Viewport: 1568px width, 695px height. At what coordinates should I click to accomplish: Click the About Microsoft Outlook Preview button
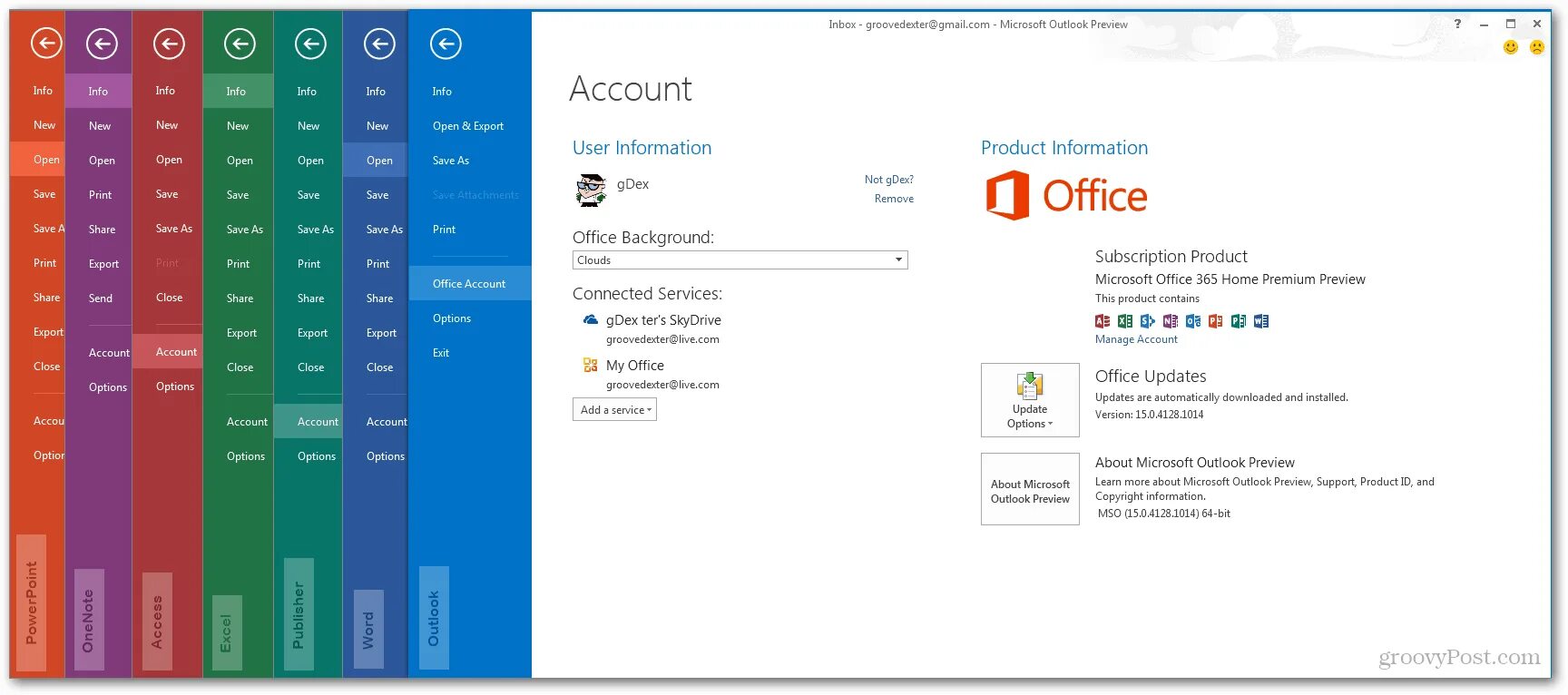pyautogui.click(x=1030, y=489)
